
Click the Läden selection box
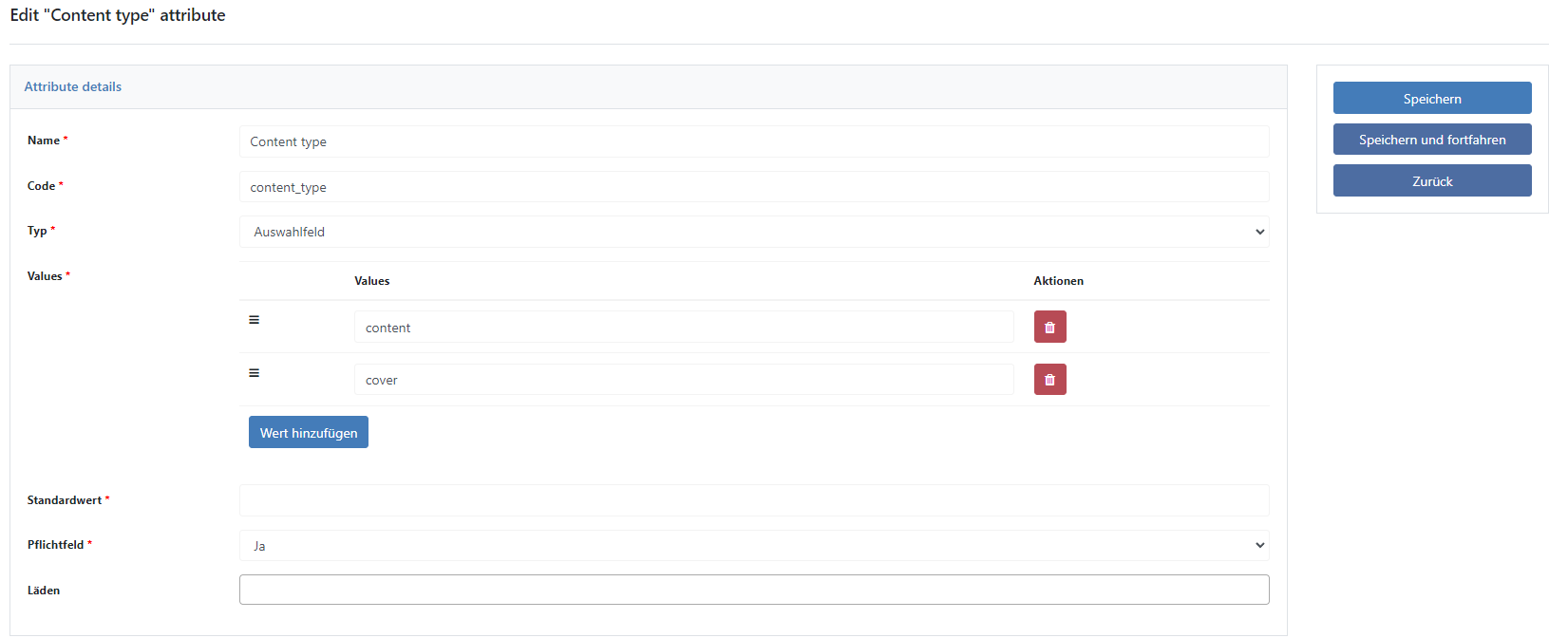pyautogui.click(x=754, y=590)
